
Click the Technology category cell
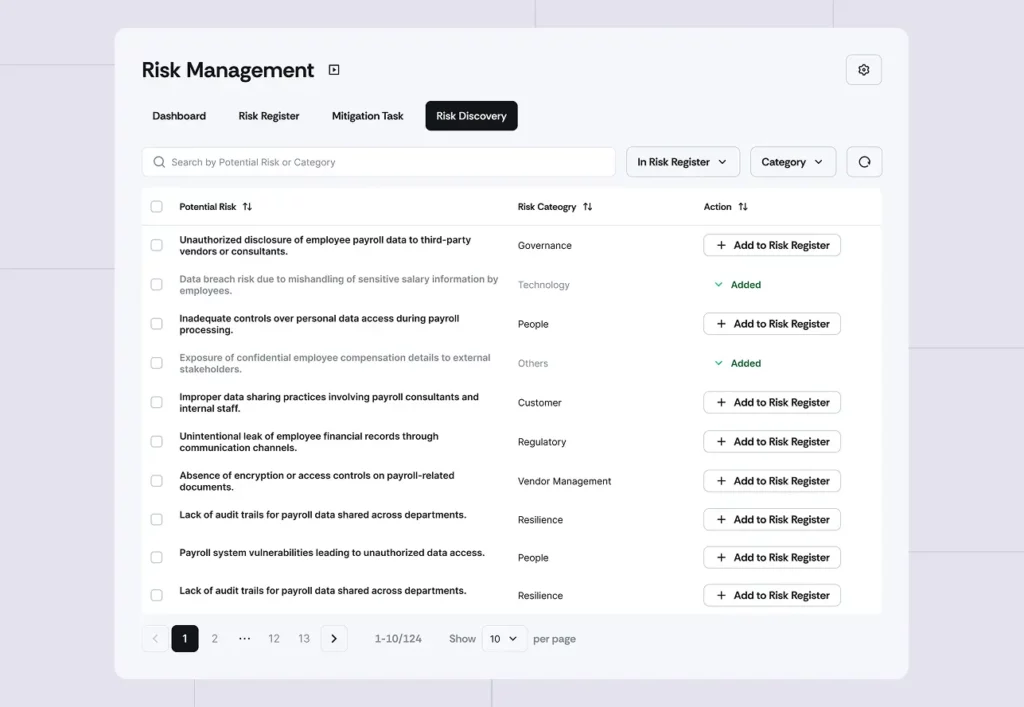pos(543,285)
